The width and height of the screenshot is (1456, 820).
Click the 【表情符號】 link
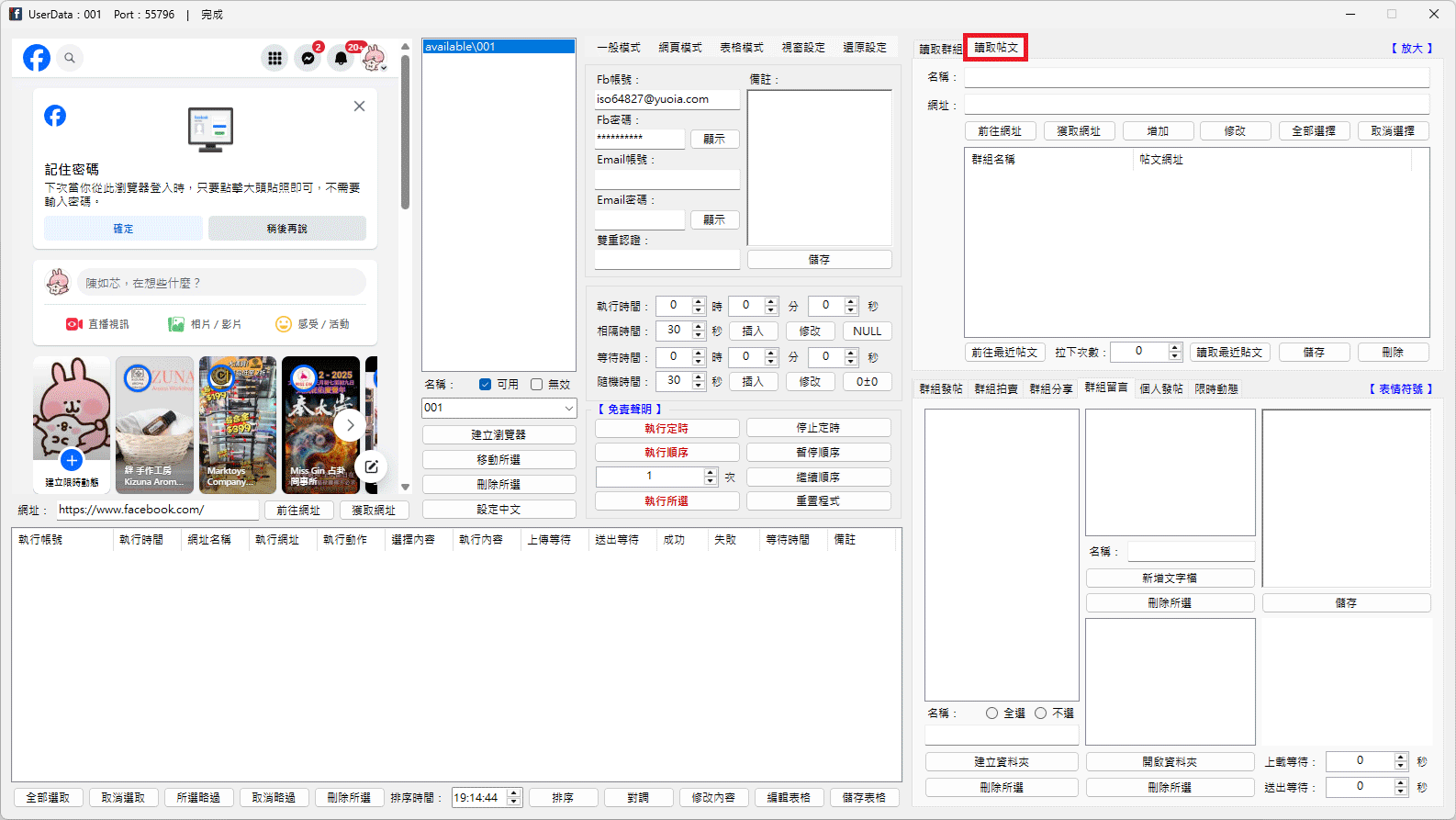point(1400,389)
